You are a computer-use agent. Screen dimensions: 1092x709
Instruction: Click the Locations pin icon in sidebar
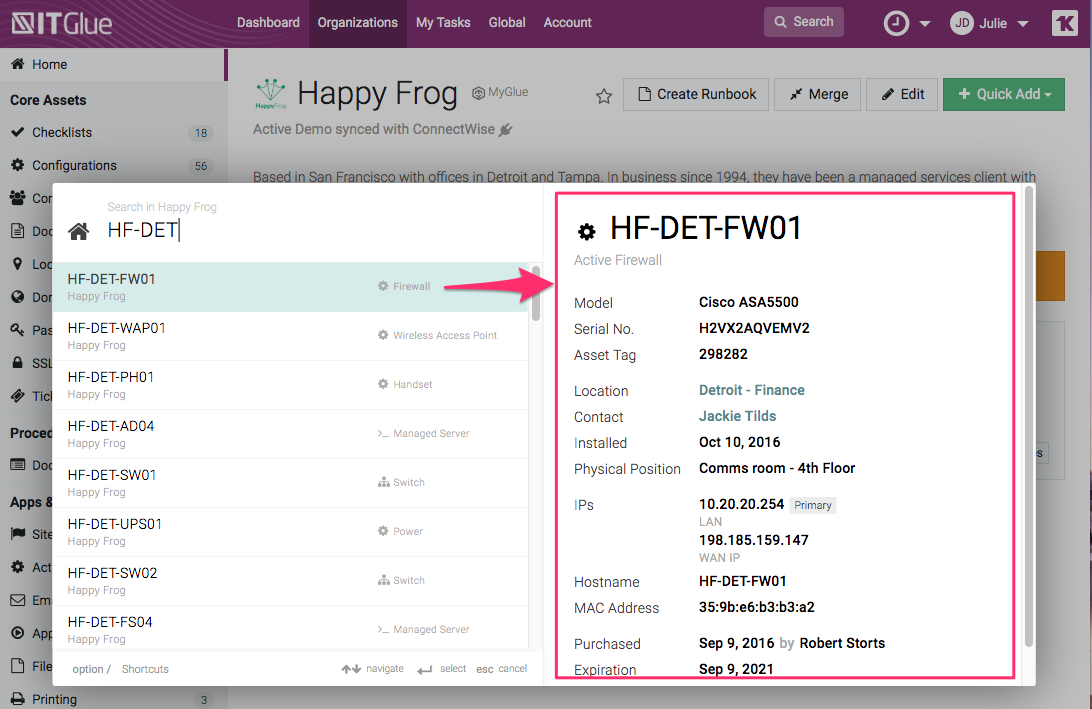(x=17, y=264)
